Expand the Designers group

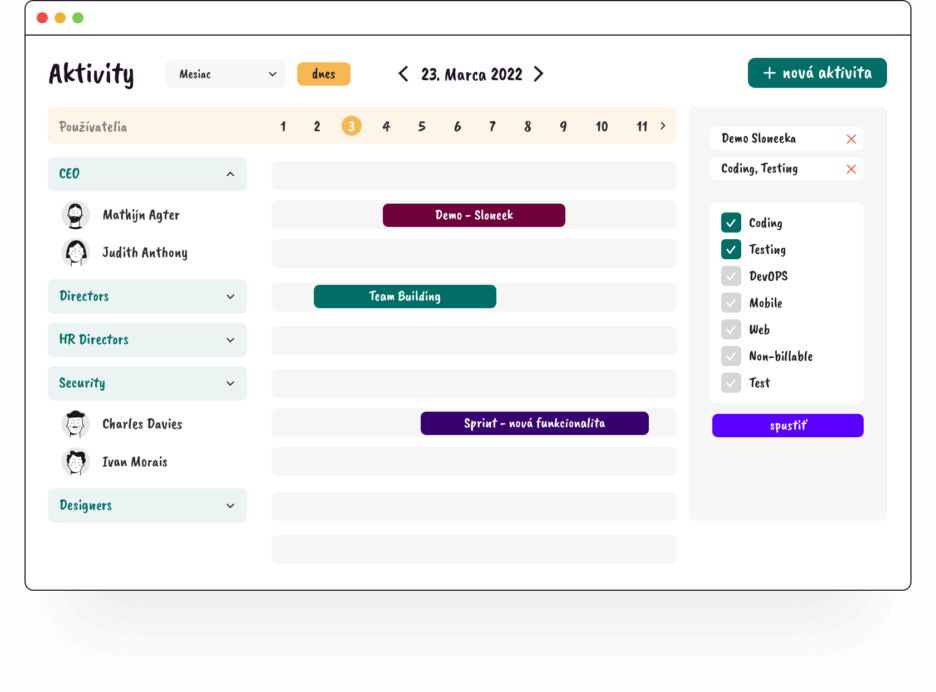(230, 506)
